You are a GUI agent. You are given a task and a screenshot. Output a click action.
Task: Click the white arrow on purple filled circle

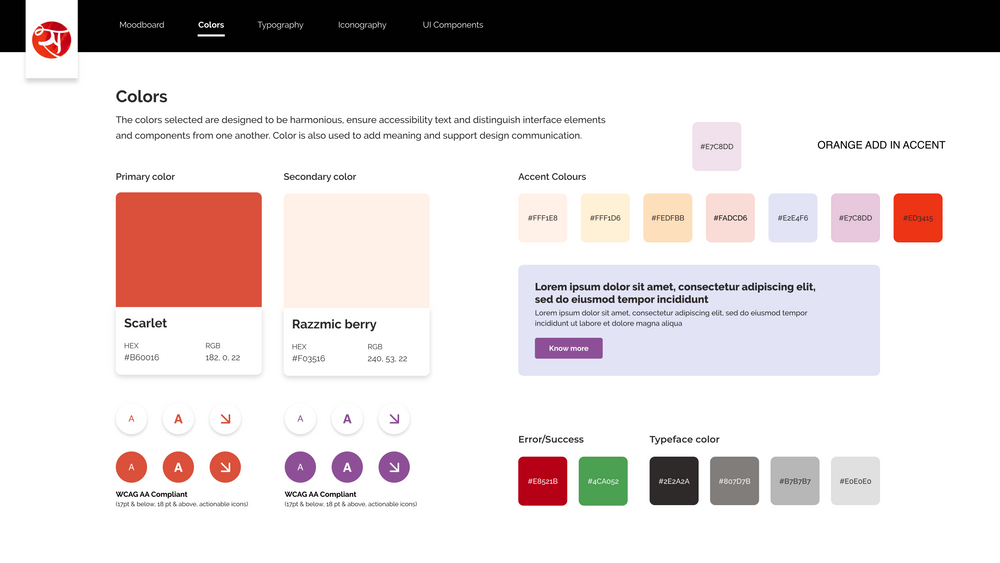pyautogui.click(x=394, y=466)
